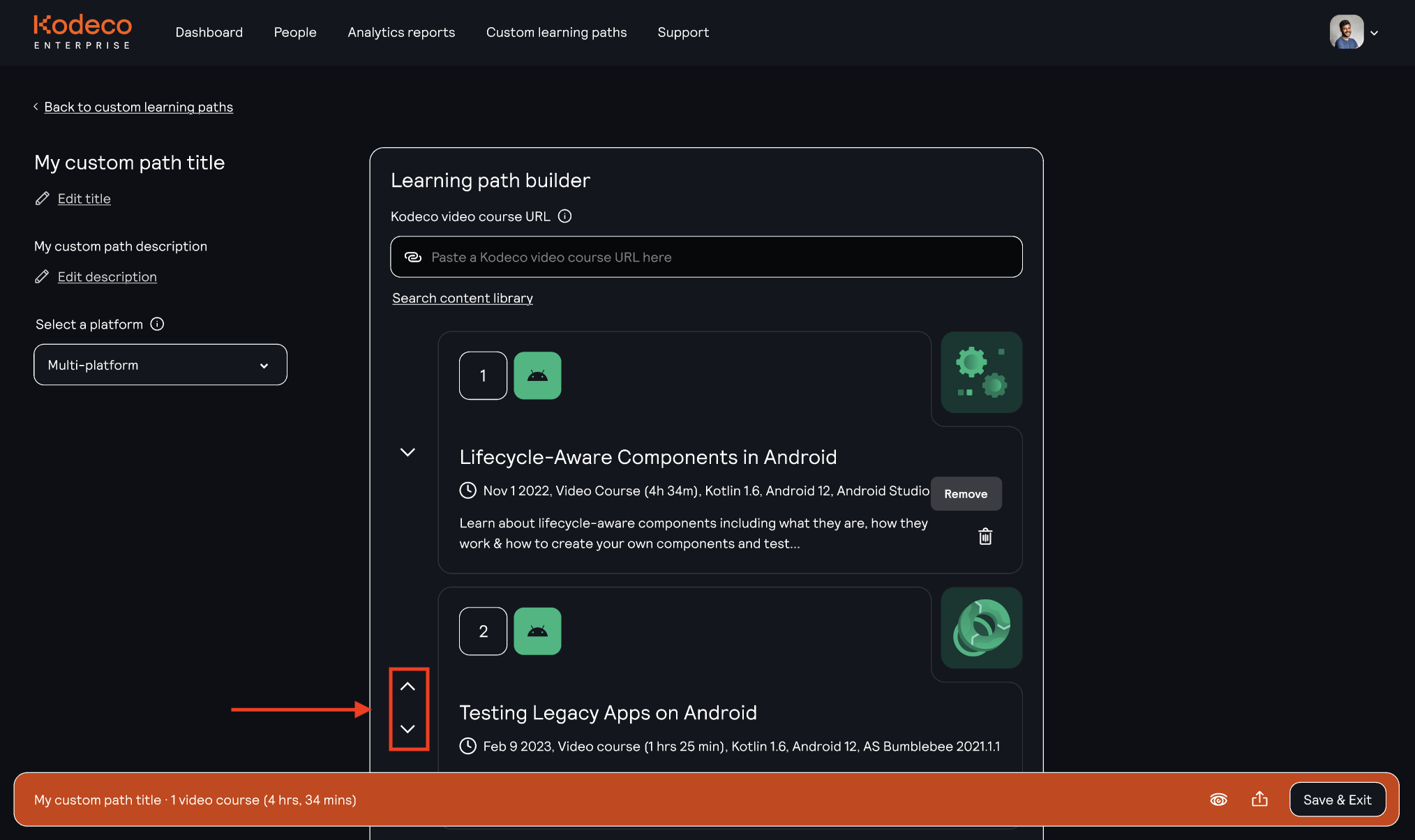Click pencil icon beside Edit description
Image resolution: width=1415 pixels, height=840 pixels.
click(43, 277)
